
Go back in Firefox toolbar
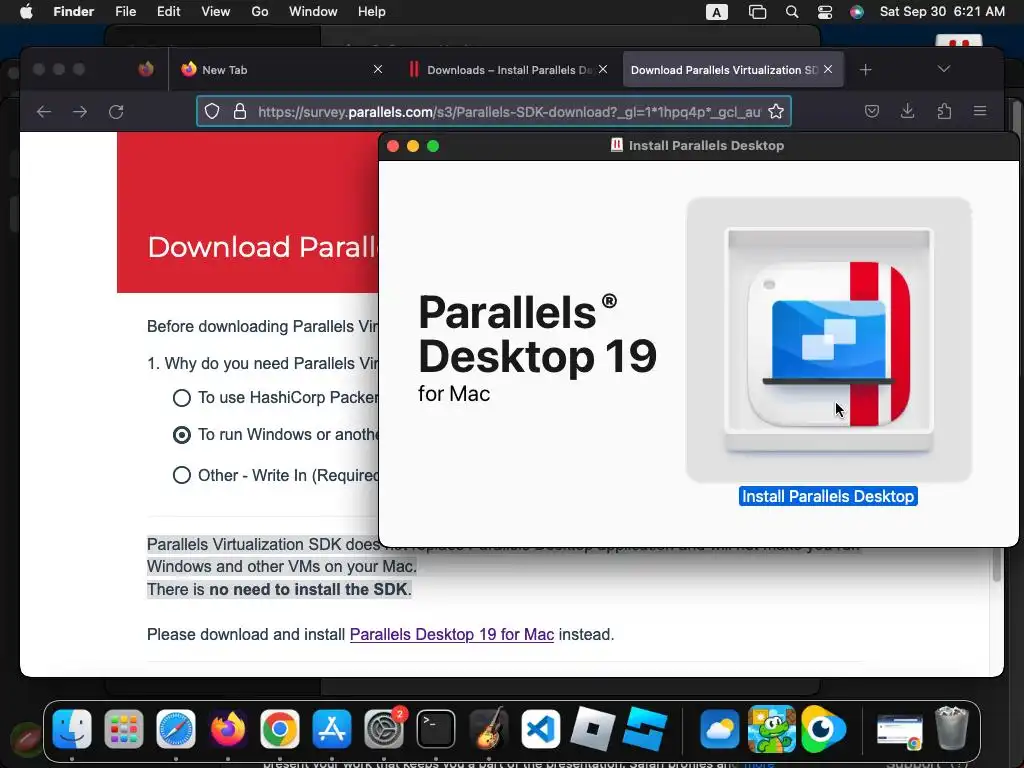tap(44, 112)
